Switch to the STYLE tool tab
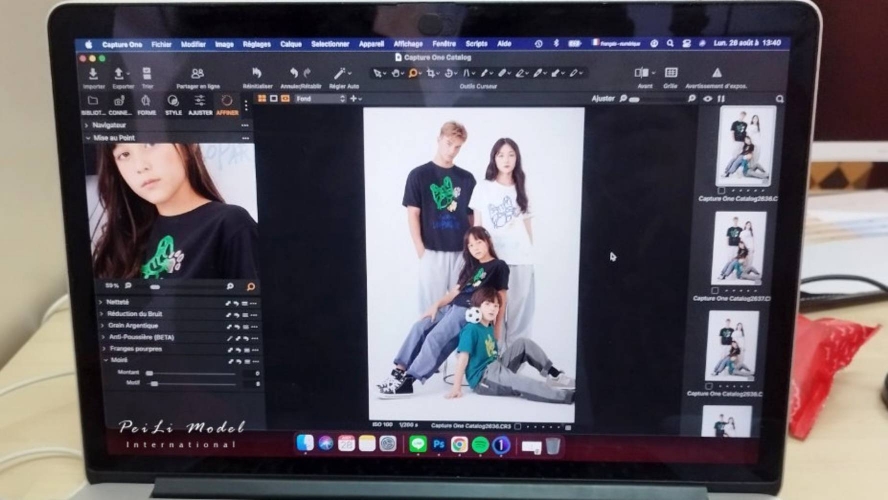 [x=173, y=105]
